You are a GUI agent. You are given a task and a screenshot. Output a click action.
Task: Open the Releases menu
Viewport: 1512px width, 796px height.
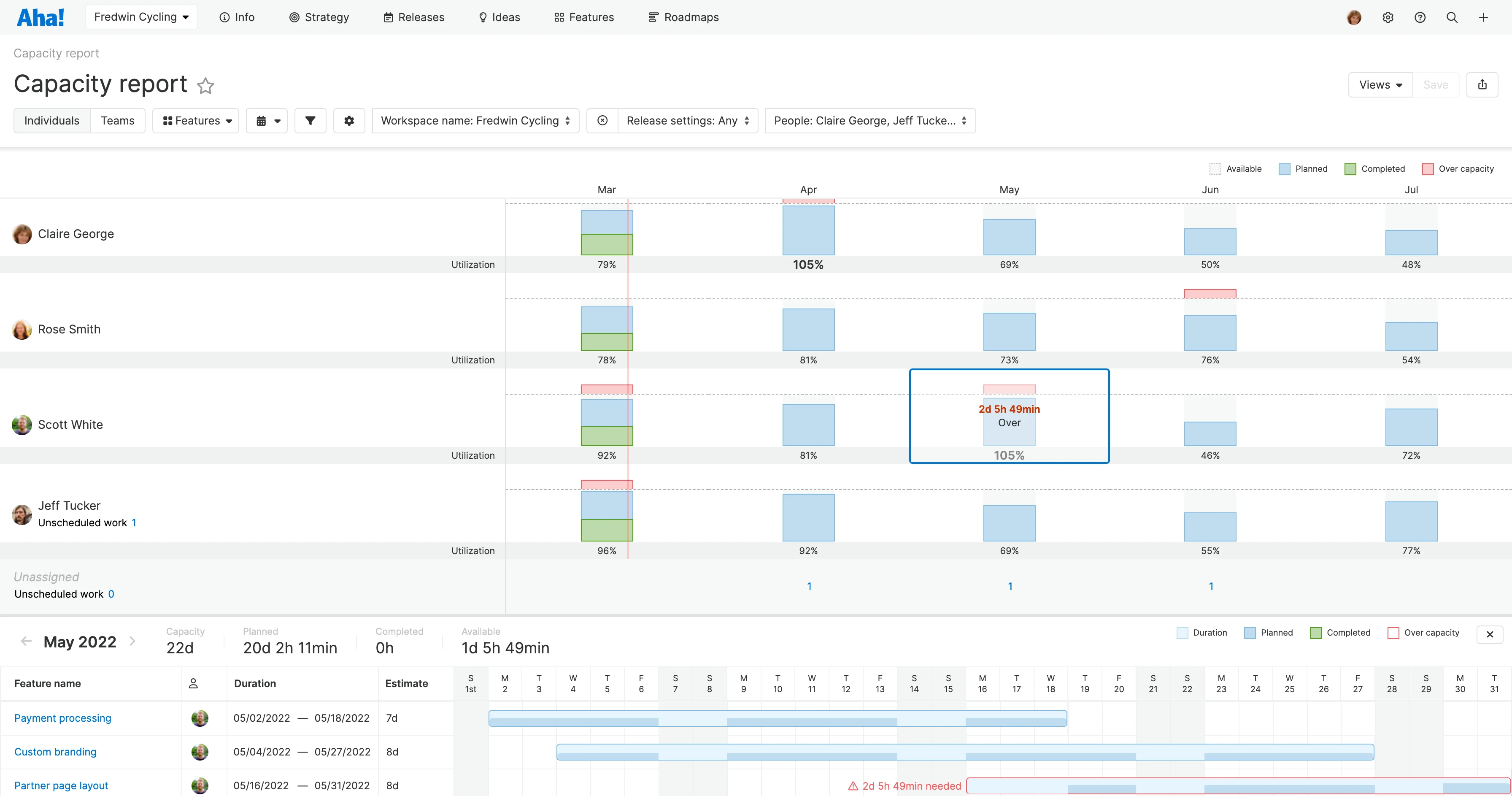(414, 17)
